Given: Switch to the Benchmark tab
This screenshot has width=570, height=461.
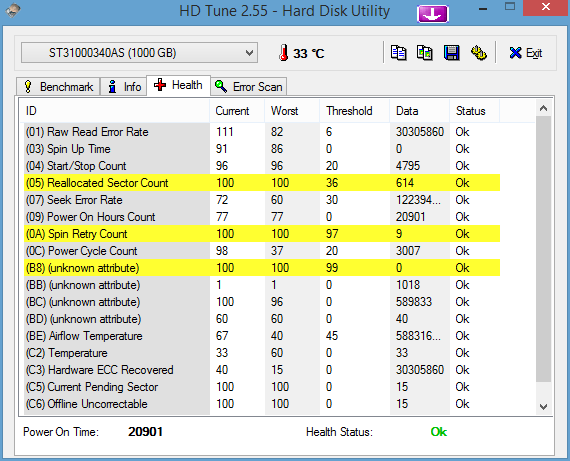Looking at the screenshot, I should tap(58, 87).
